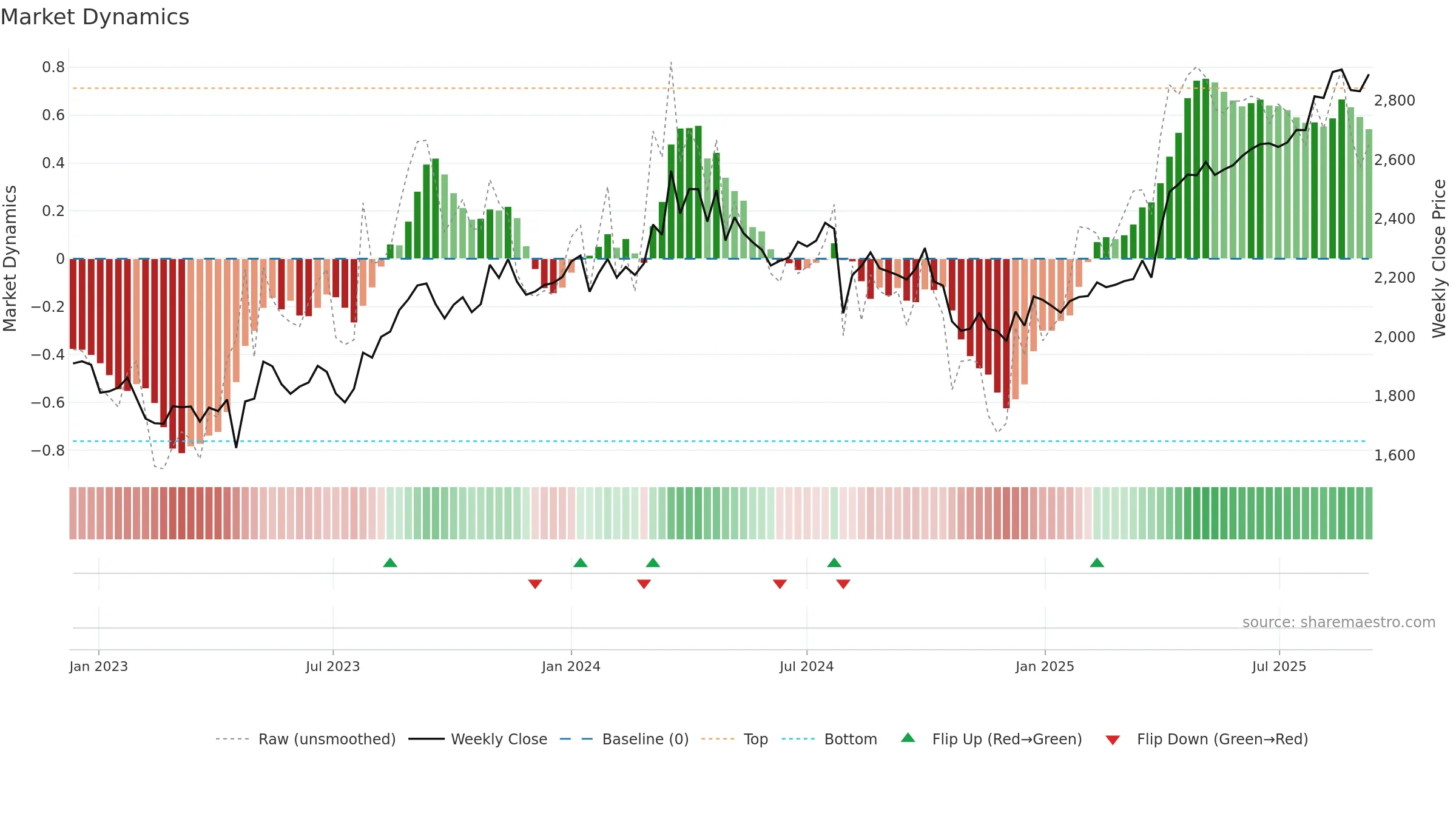1456x819 pixels.
Task: Click the Jan 2023 axis label
Action: pyautogui.click(x=99, y=666)
